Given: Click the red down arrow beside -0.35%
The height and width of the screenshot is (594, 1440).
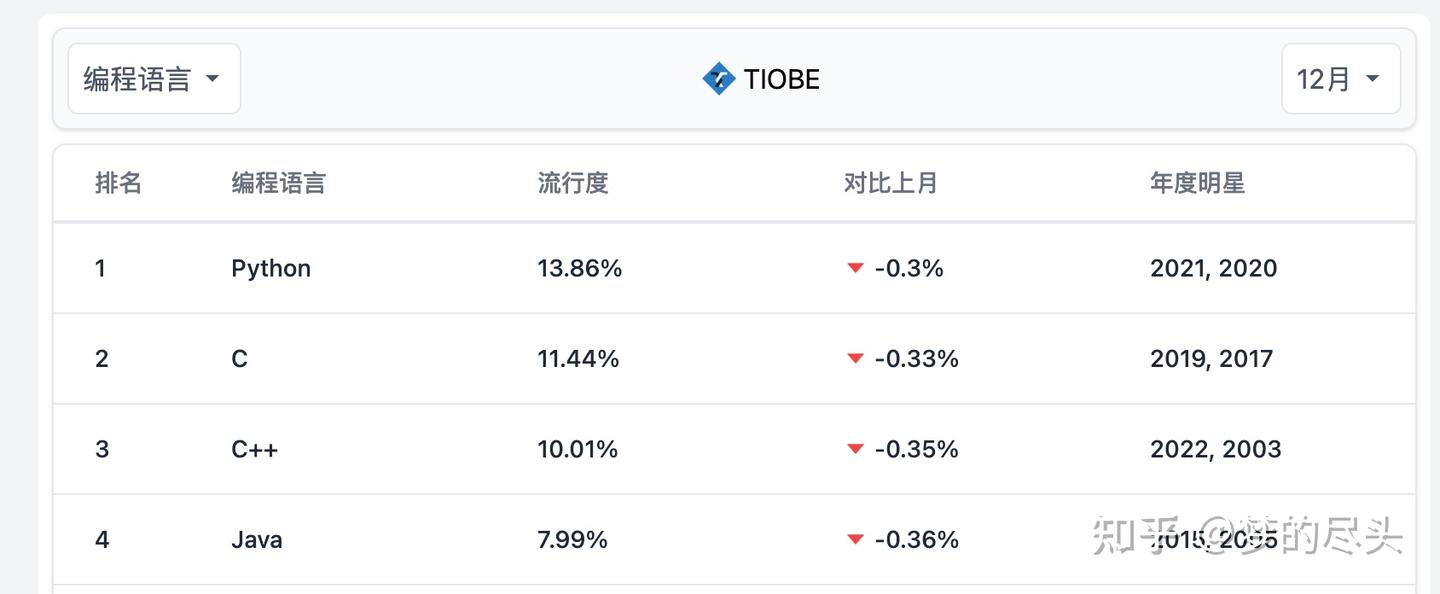Looking at the screenshot, I should point(855,450).
